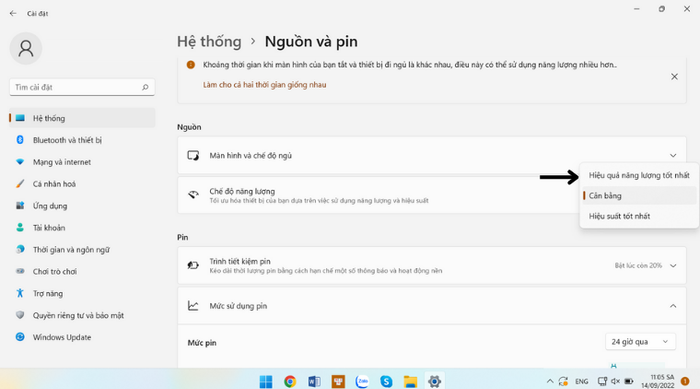Open File Explorer from the taskbar

coord(410,381)
